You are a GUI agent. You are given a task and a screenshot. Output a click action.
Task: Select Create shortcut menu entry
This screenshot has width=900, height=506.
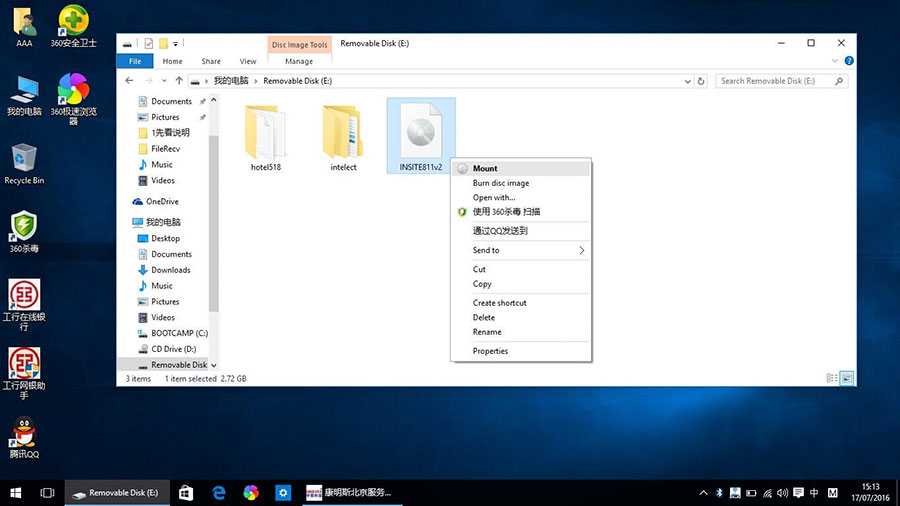pyautogui.click(x=521, y=303)
